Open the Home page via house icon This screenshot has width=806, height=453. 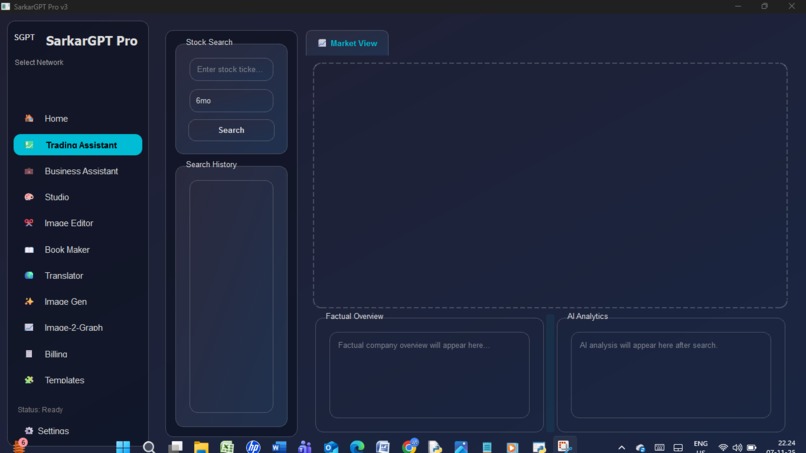pyautogui.click(x=29, y=118)
